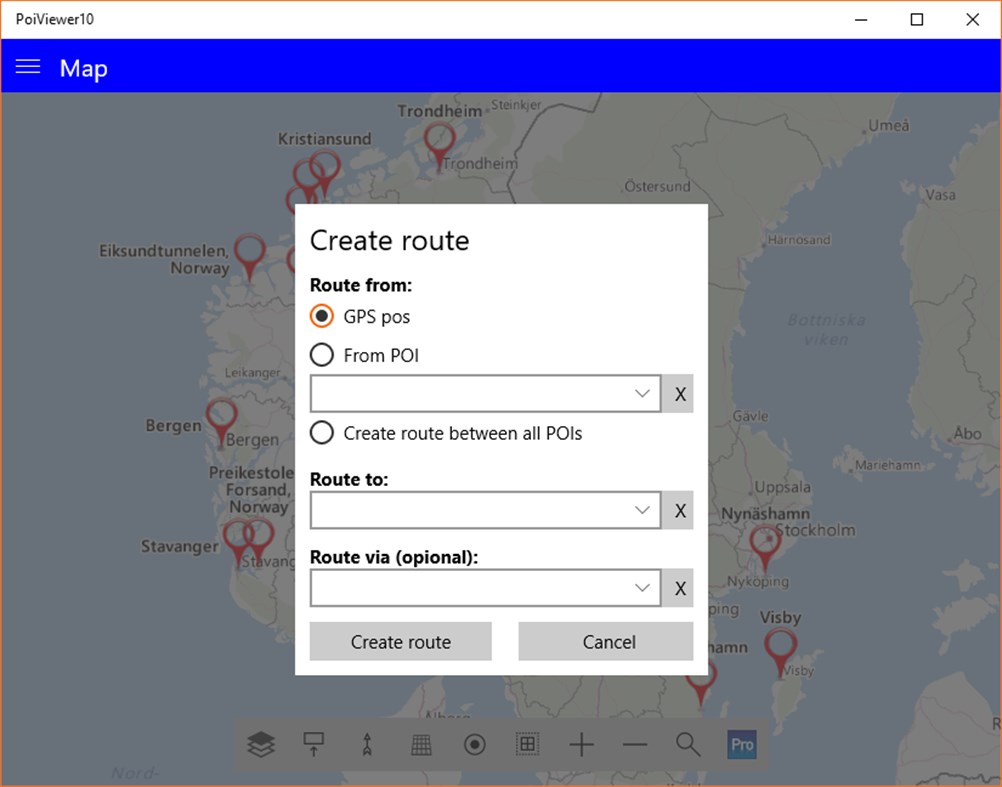Open the map layers selector icon
This screenshot has width=1002, height=787.
[x=260, y=744]
